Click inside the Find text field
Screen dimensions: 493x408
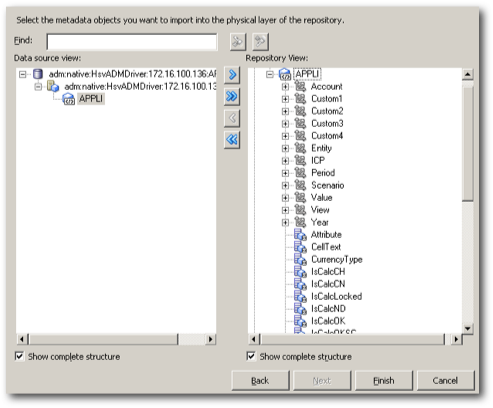tap(132, 42)
